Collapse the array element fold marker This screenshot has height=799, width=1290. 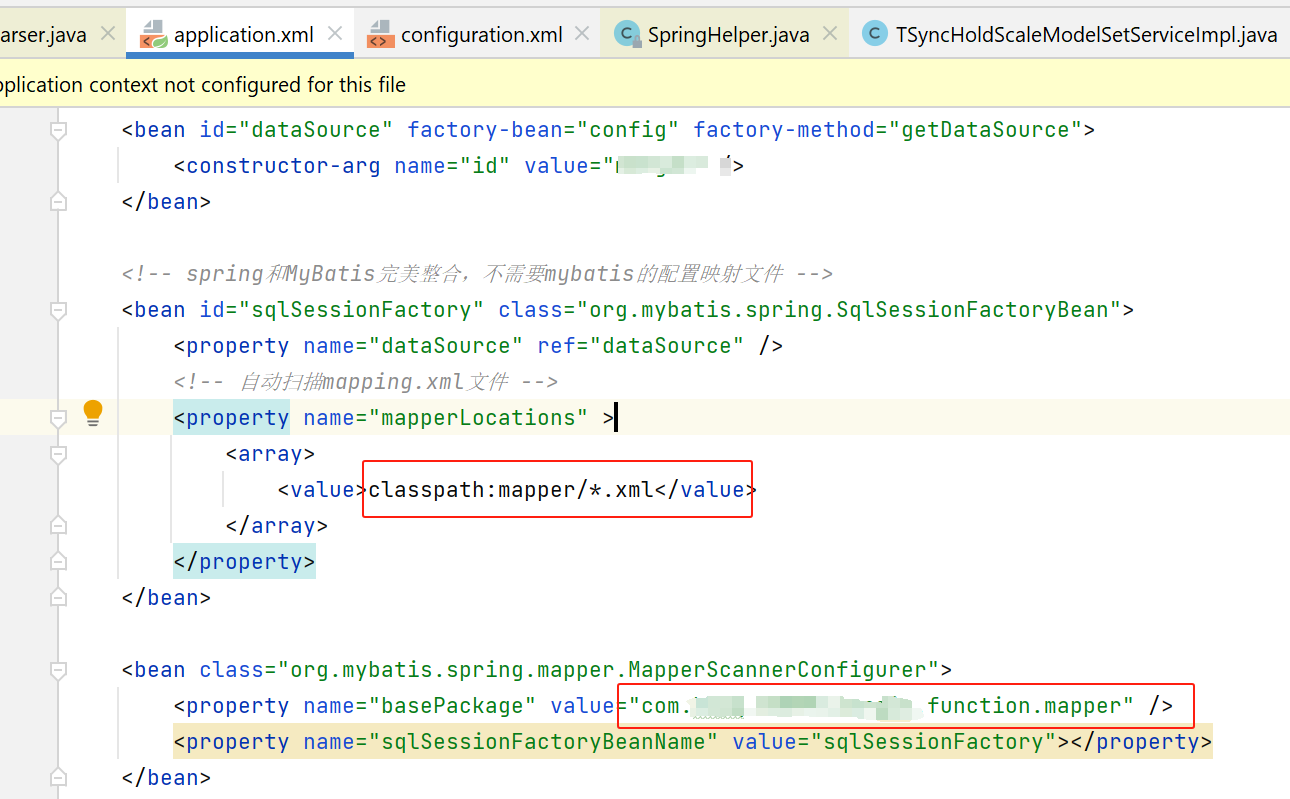pyautogui.click(x=58, y=454)
